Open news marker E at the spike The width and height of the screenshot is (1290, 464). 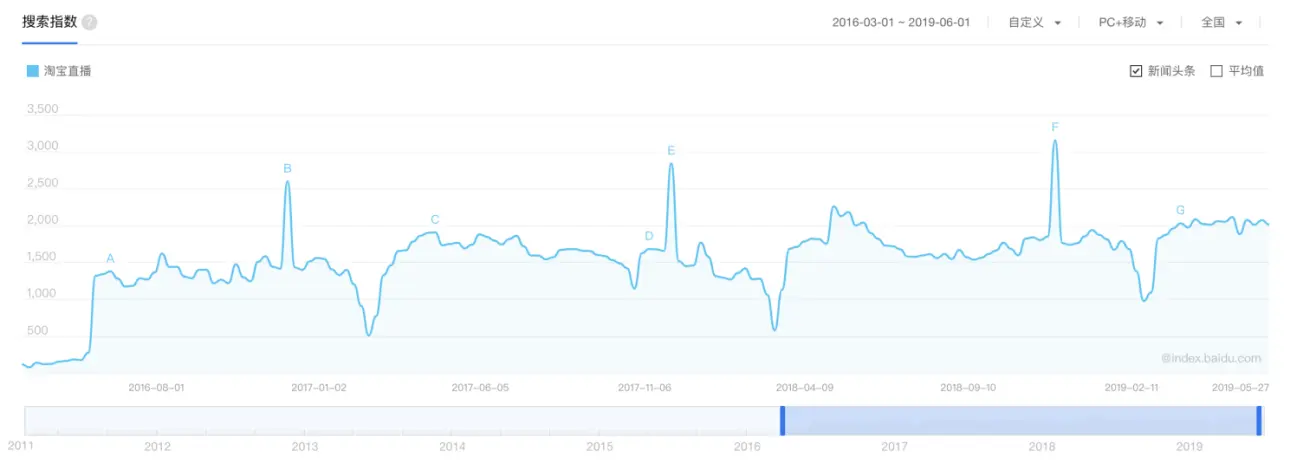pyautogui.click(x=671, y=151)
